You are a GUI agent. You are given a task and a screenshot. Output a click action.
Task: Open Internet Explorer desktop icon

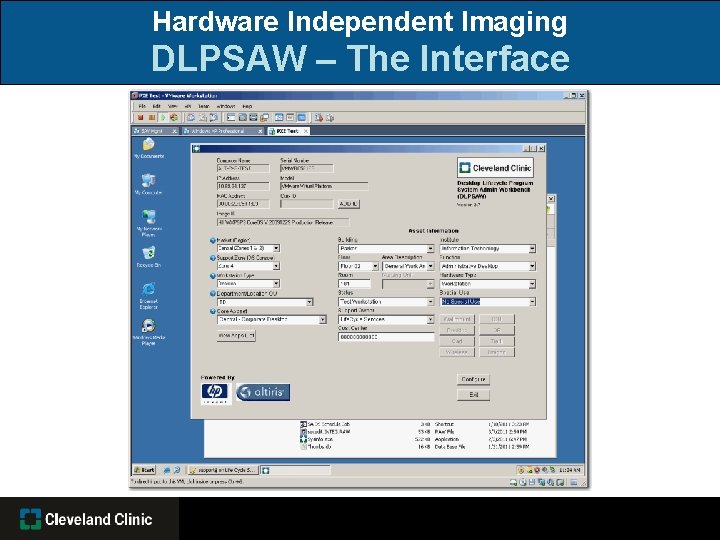click(148, 296)
